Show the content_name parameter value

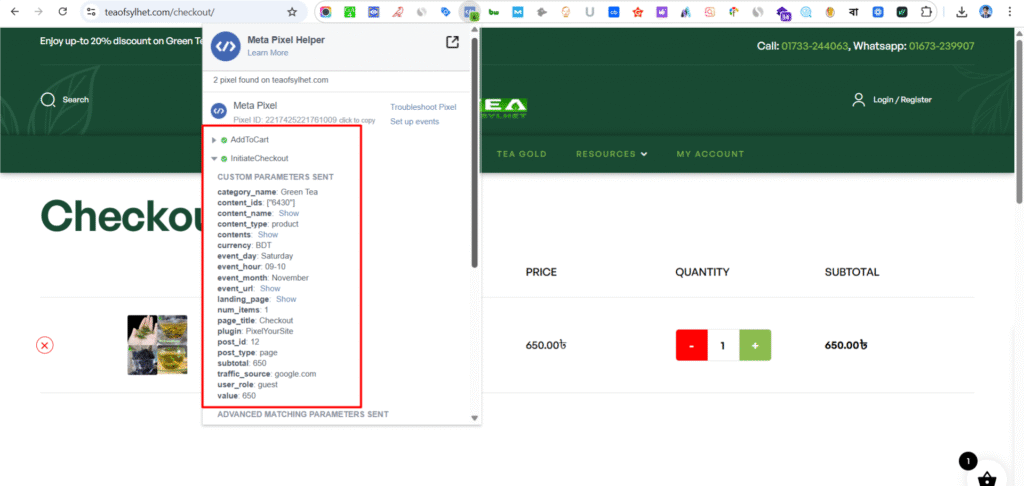click(x=288, y=213)
